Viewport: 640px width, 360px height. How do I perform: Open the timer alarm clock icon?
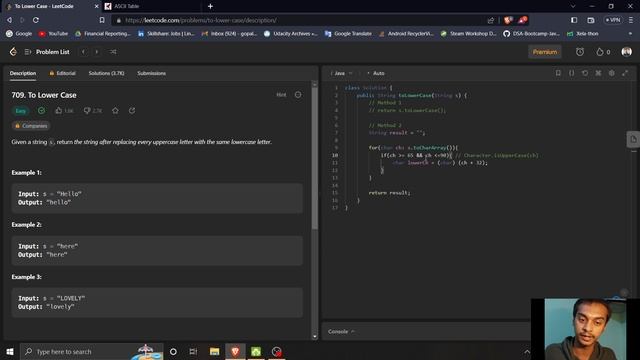click(580, 52)
